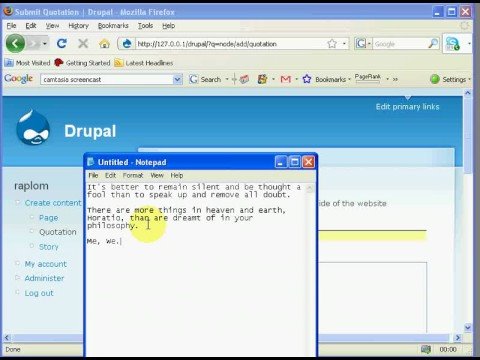Image resolution: width=480 pixels, height=360 pixels.
Task: Click the URL address field
Action: coord(230,44)
